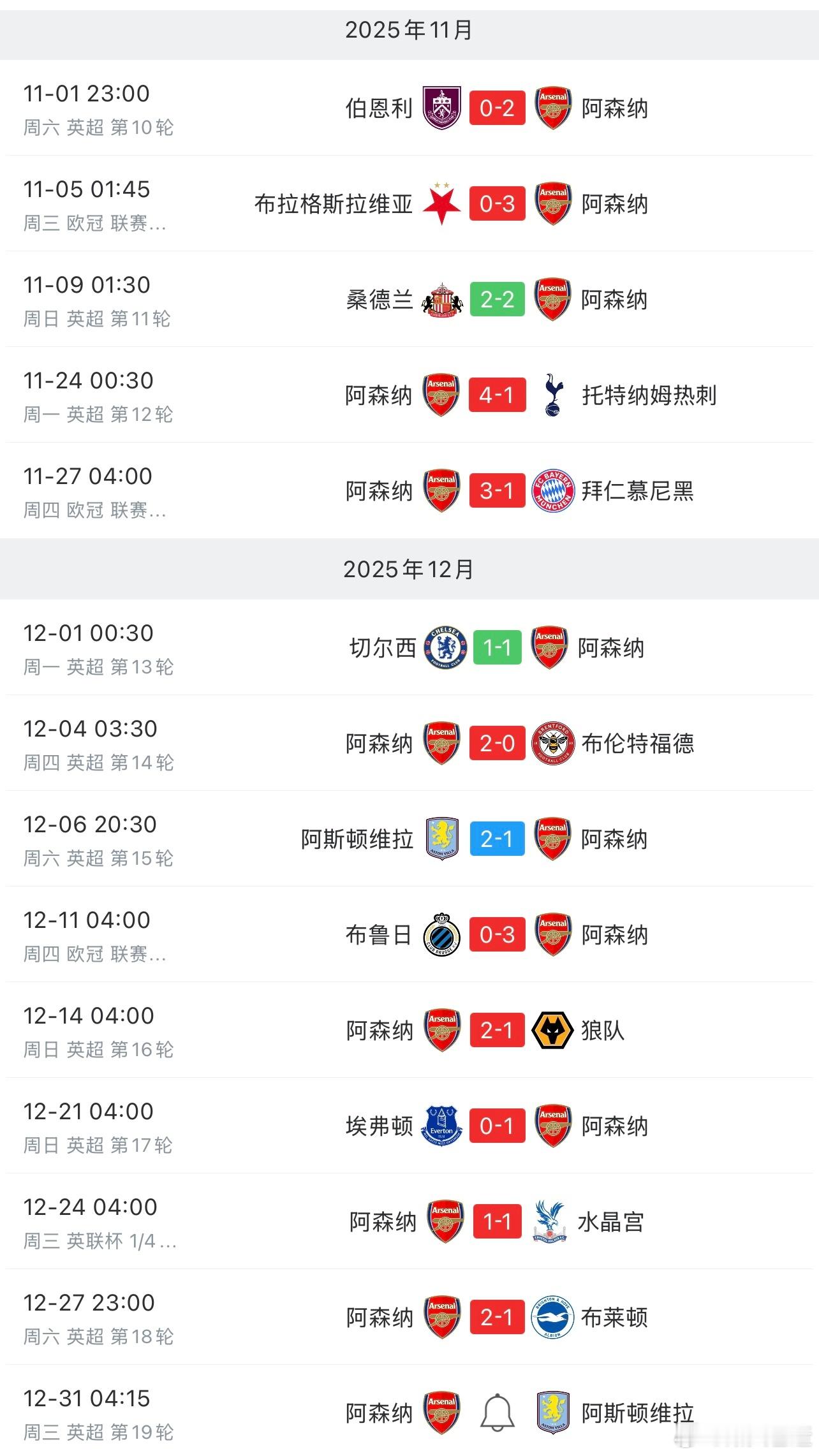
Task: Select the 2025年11月 month header
Action: [409, 30]
